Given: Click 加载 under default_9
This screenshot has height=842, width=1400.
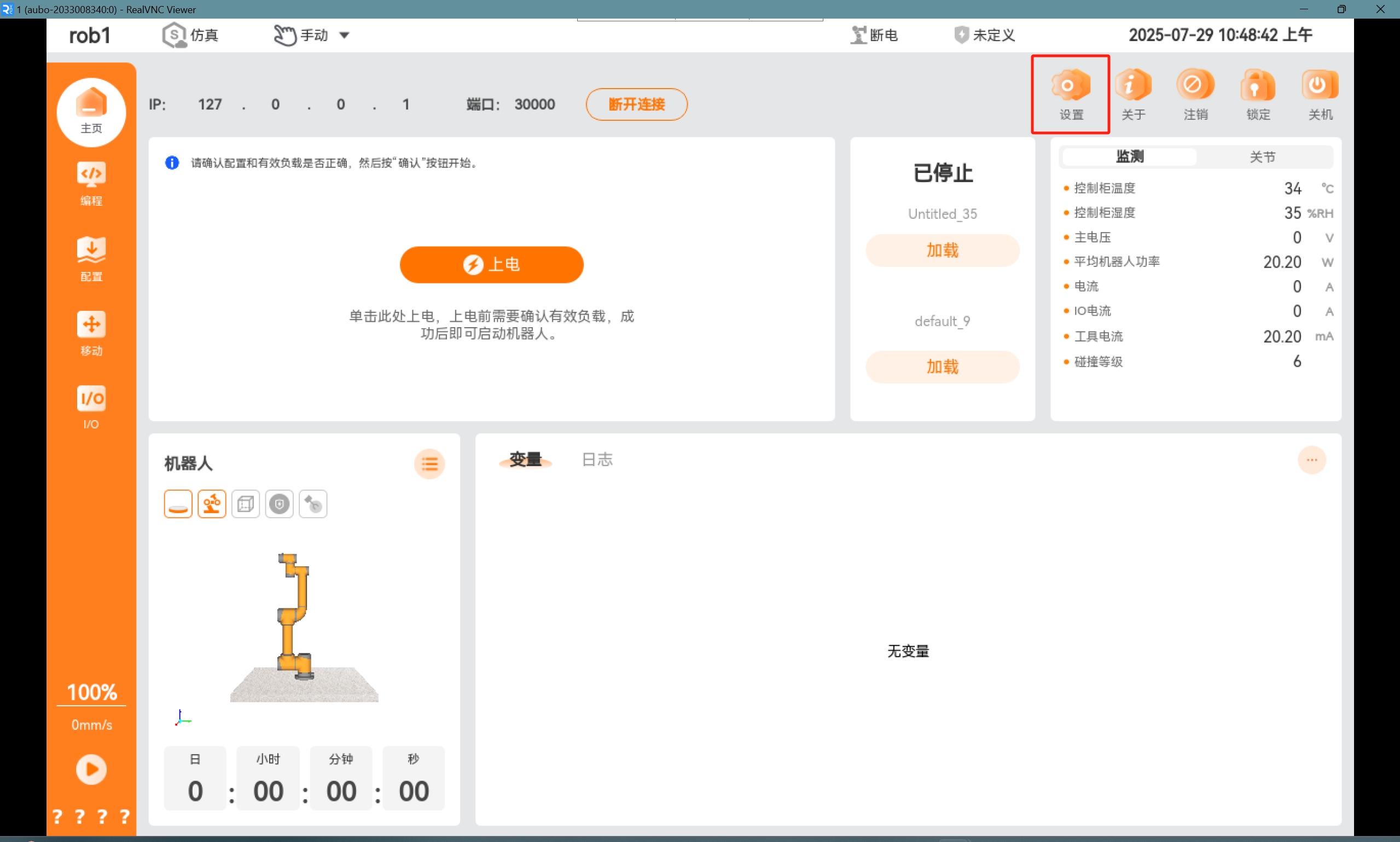Looking at the screenshot, I should click(942, 367).
